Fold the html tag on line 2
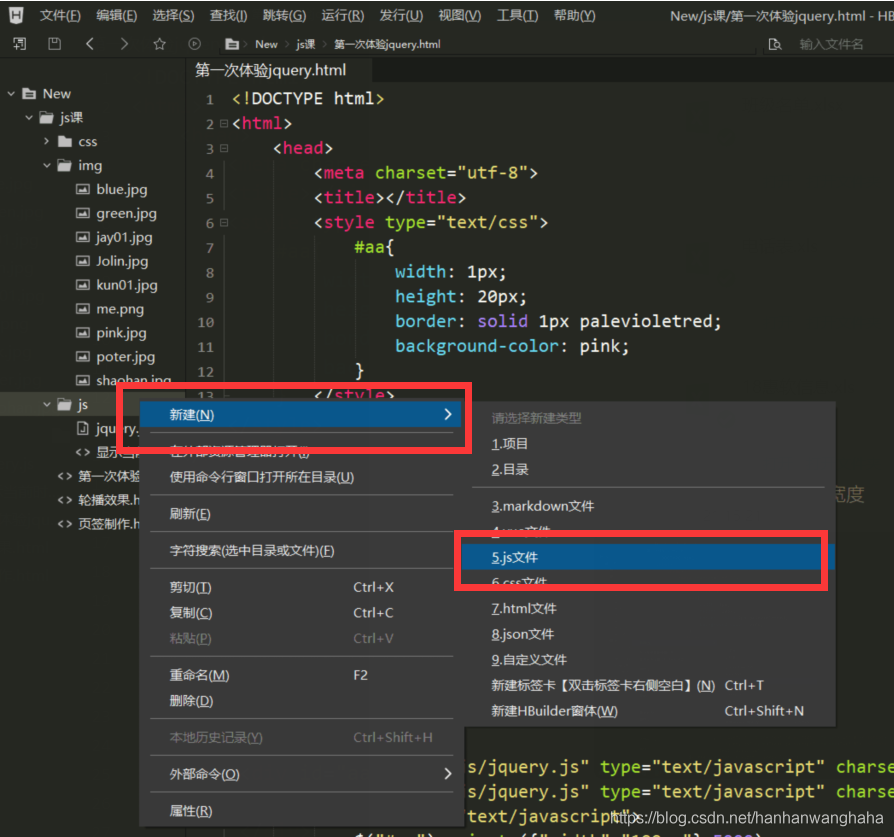894x837 pixels. click(x=224, y=124)
